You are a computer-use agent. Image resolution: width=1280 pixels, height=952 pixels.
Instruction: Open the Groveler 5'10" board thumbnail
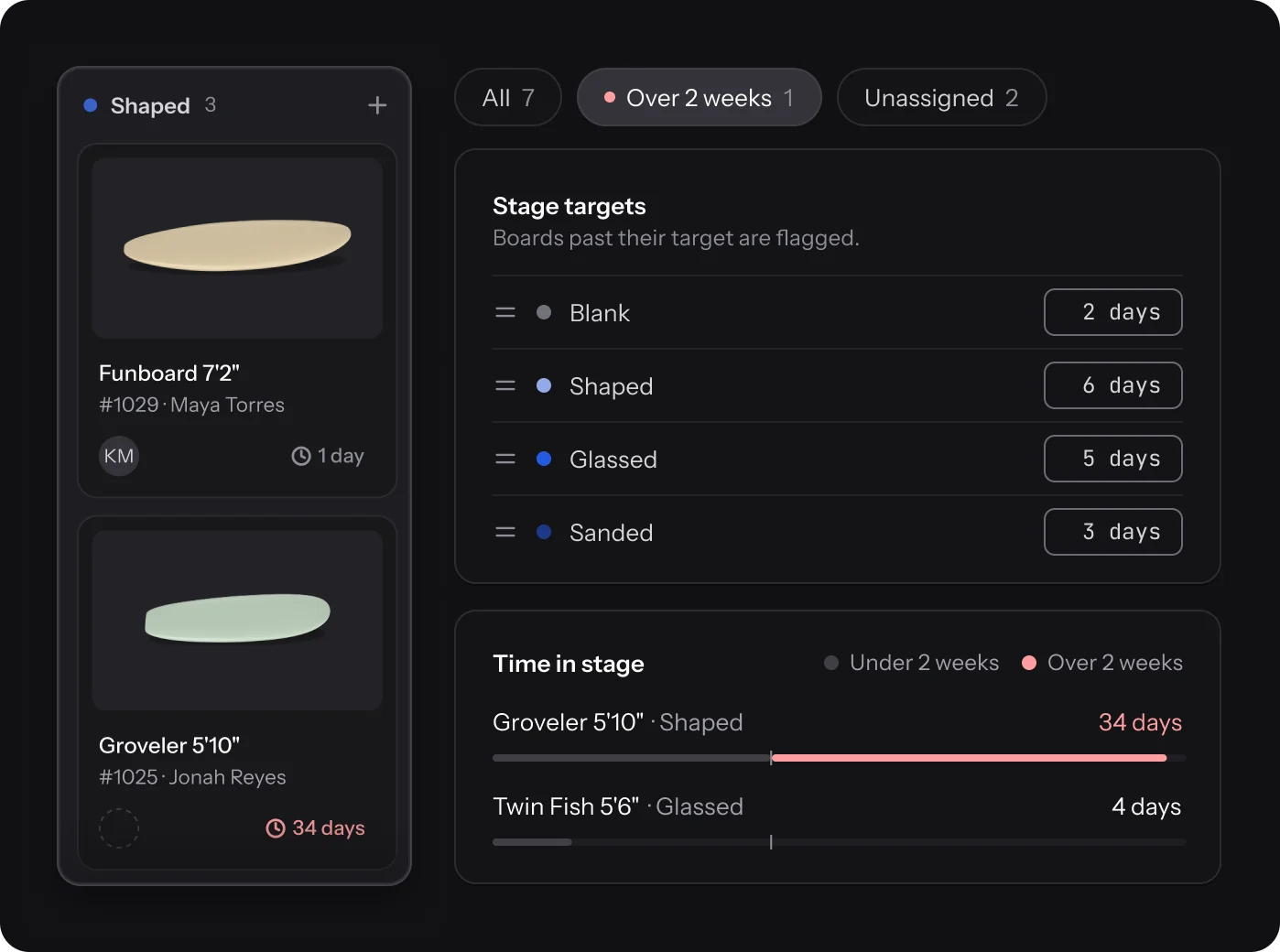237,621
